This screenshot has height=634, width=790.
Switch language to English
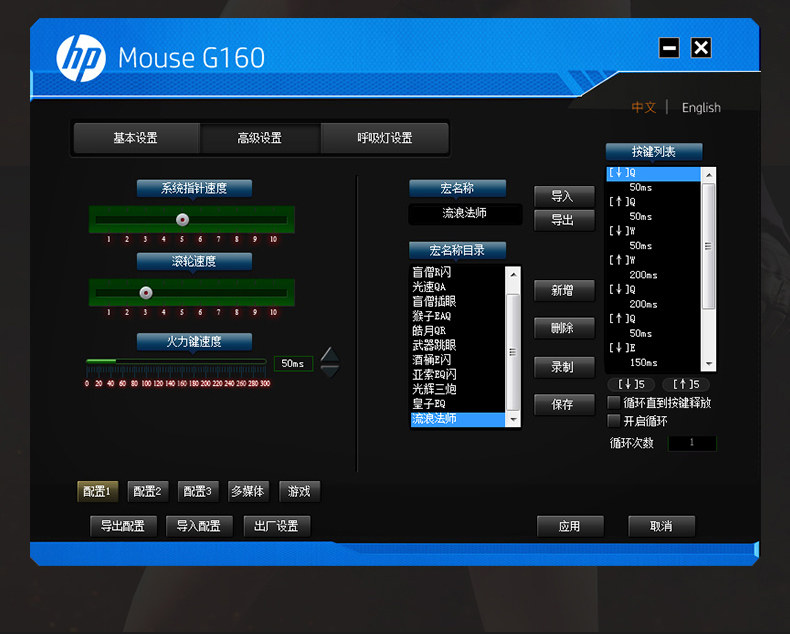click(x=701, y=107)
